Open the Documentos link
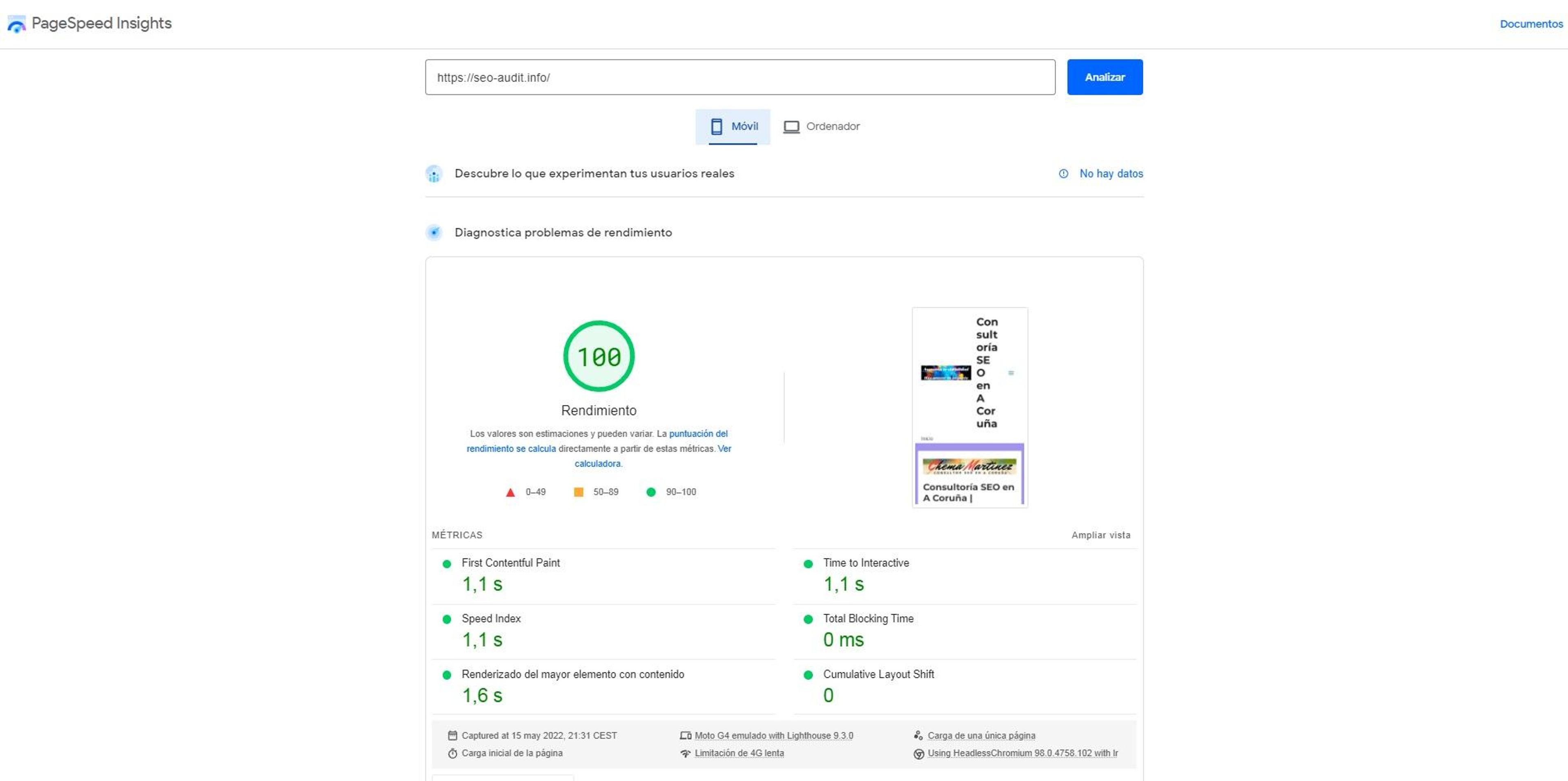This screenshot has width=1568, height=781. tap(1531, 24)
